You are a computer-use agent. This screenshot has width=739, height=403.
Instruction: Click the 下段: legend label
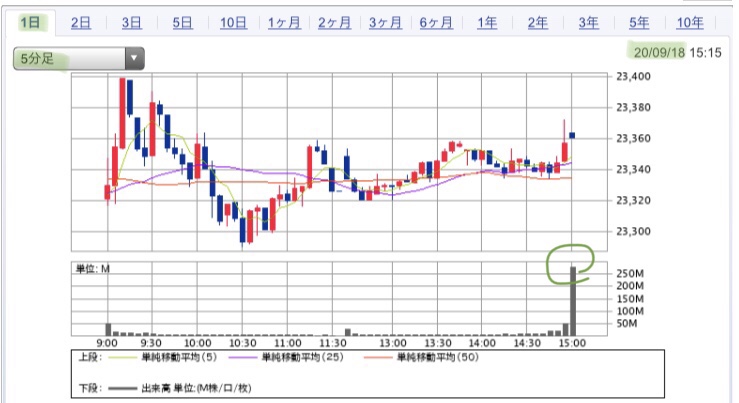(x=90, y=388)
